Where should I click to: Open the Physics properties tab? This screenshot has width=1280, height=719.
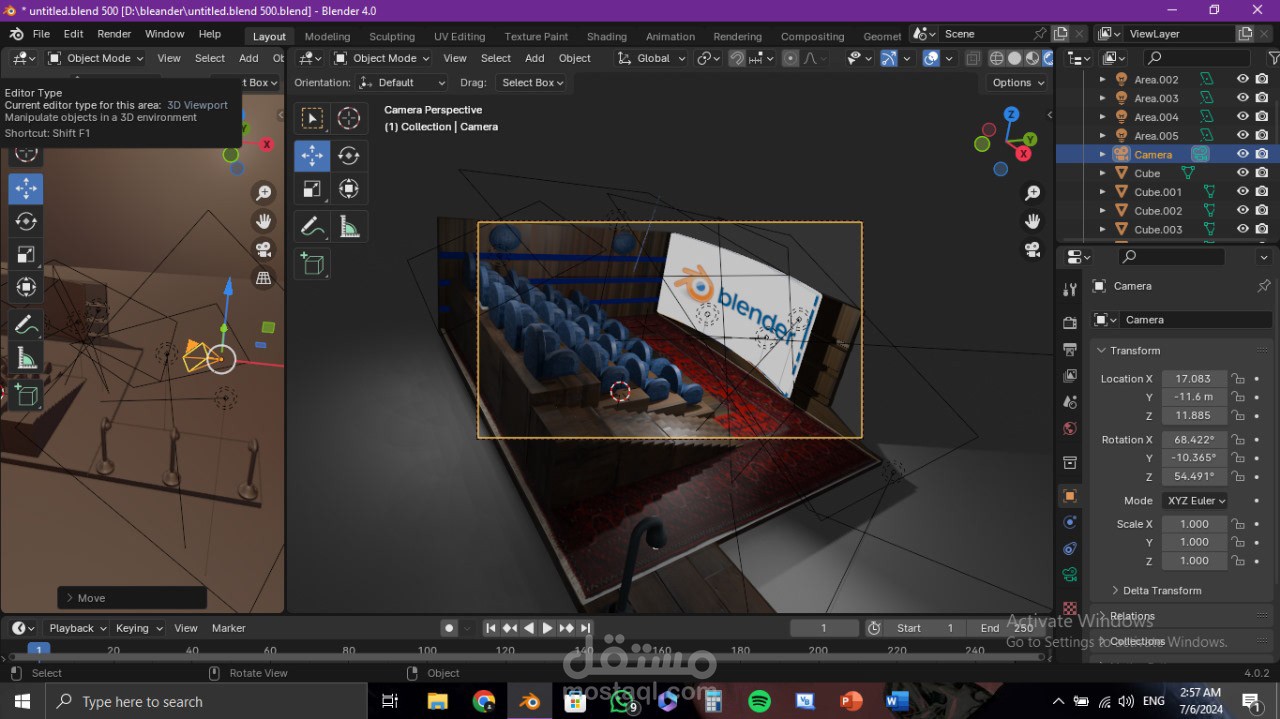coord(1070,522)
